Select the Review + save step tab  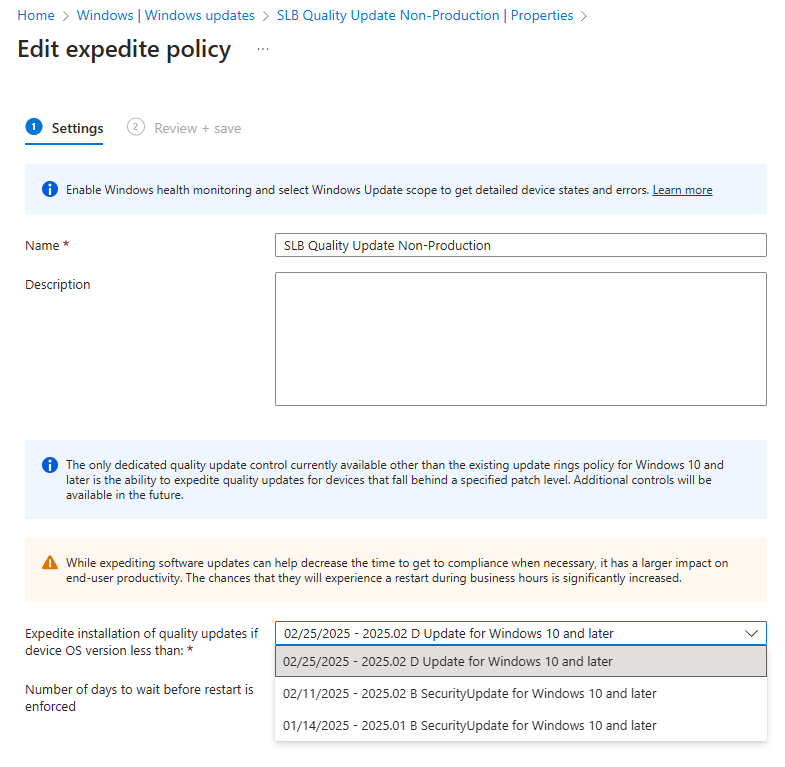[184, 128]
